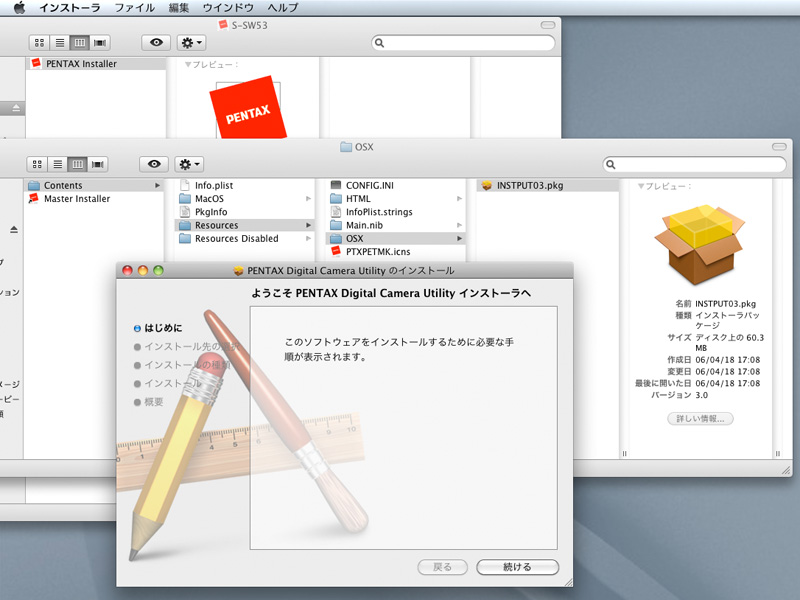Open the action gear menu in OSX window

[x=189, y=164]
